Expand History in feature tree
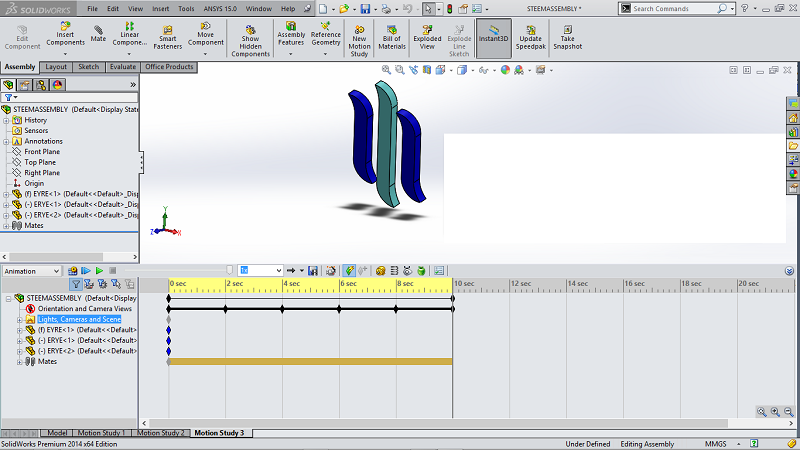 pyautogui.click(x=6, y=120)
